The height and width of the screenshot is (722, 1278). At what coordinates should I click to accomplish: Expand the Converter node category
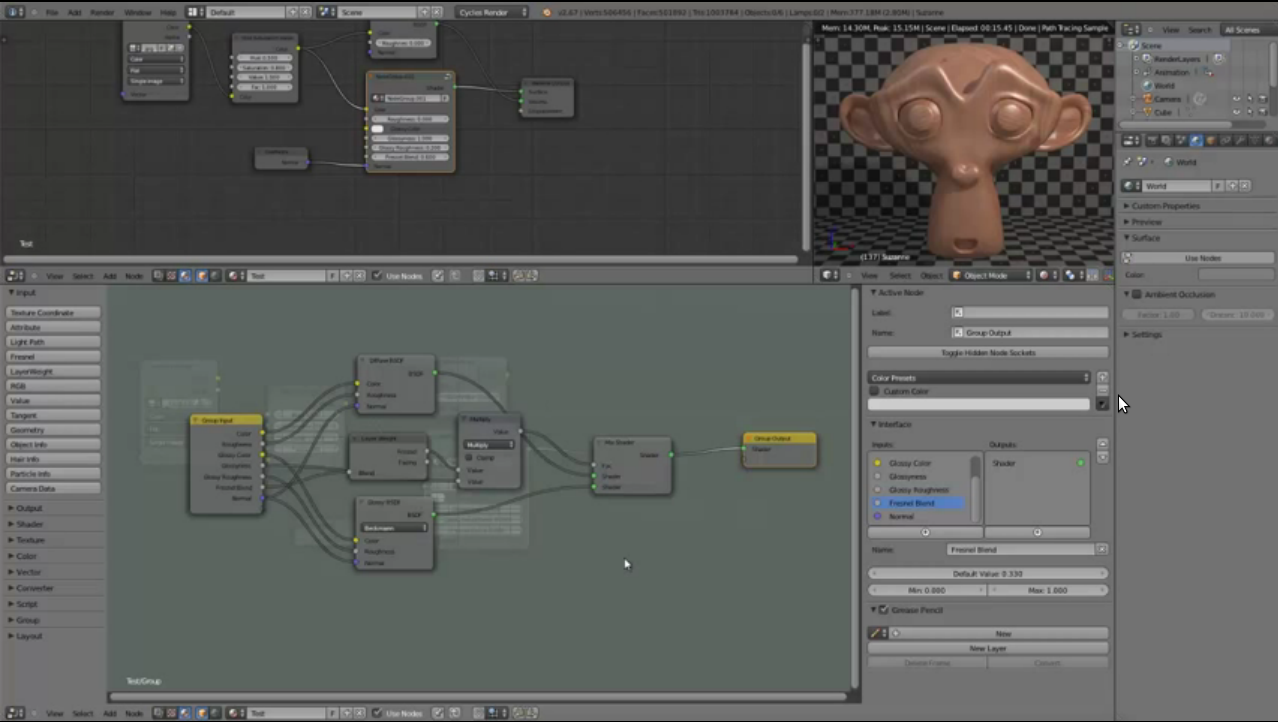coord(33,588)
